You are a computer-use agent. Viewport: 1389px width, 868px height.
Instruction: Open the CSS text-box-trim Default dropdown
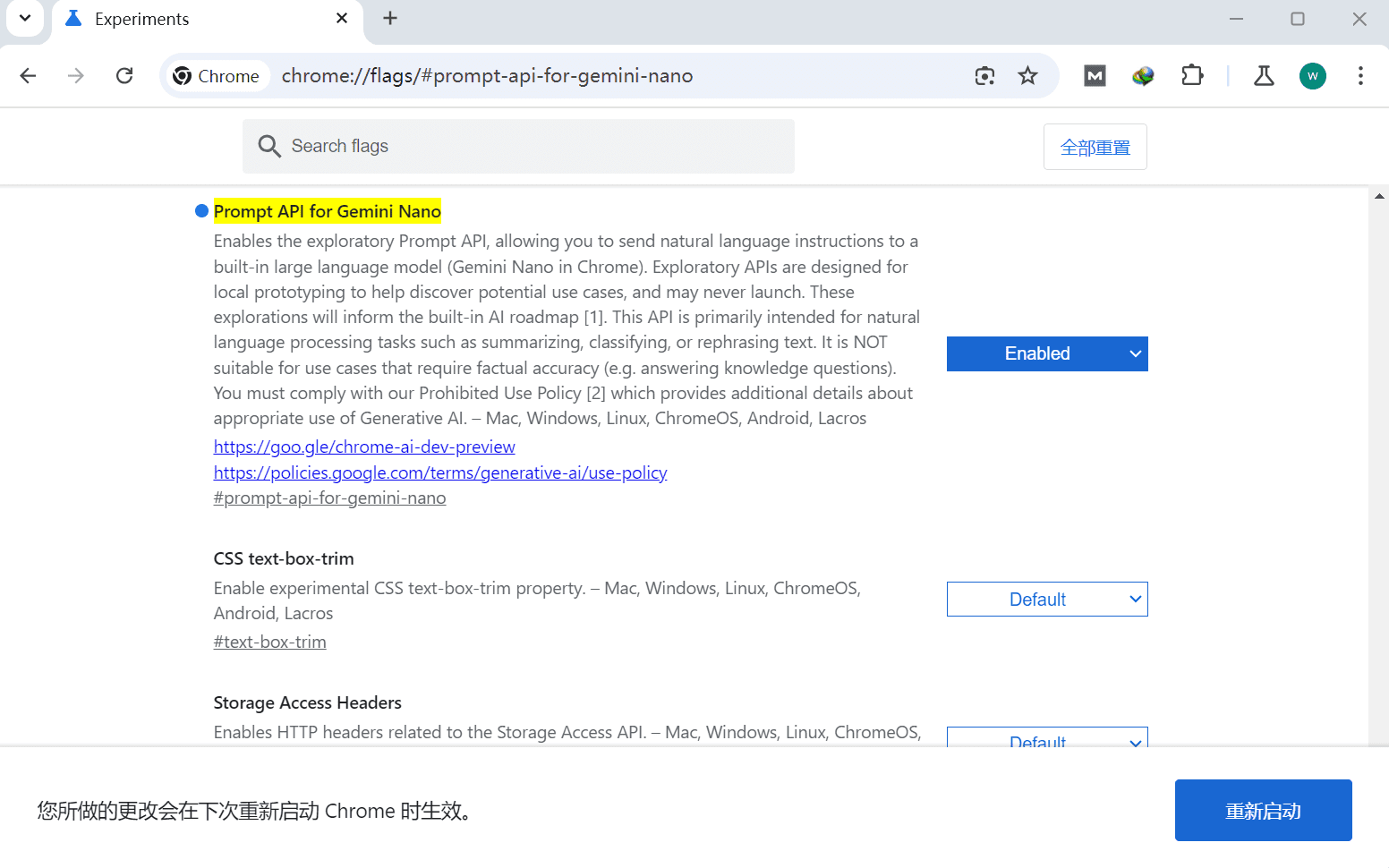[x=1046, y=599]
